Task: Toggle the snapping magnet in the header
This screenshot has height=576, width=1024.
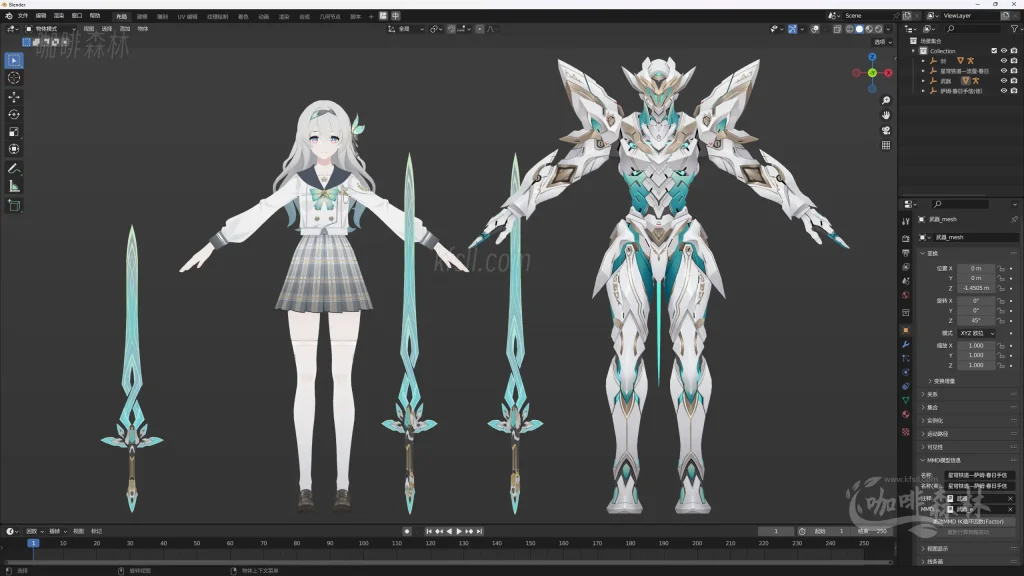Action: coord(451,29)
